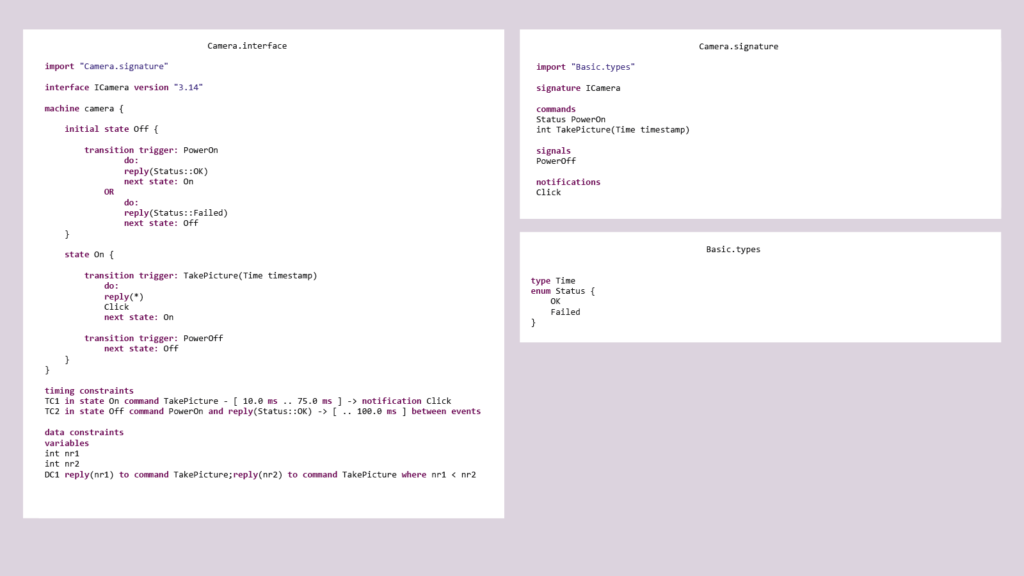Click the 'machine camera' declaration line
The width and height of the screenshot is (1024, 576).
pos(84,108)
